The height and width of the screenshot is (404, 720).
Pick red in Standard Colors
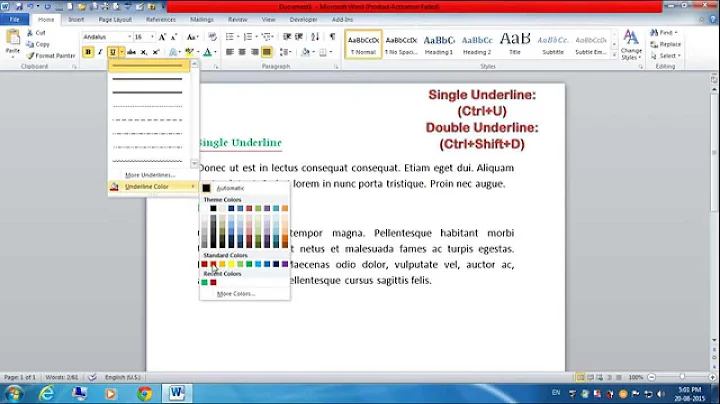pos(213,264)
